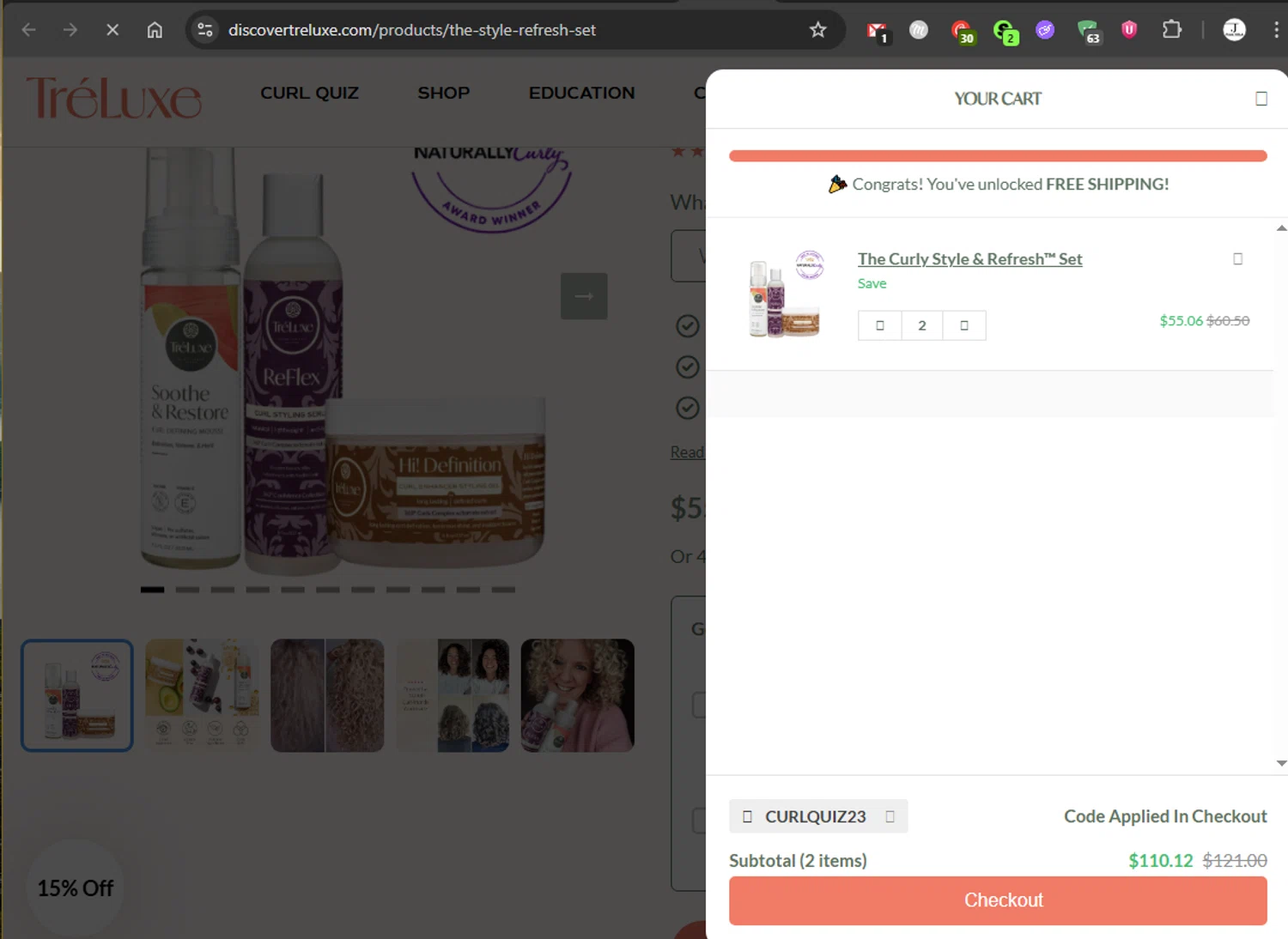Remove the CURLQUIZ23 discount code
1288x939 pixels.
click(x=890, y=816)
